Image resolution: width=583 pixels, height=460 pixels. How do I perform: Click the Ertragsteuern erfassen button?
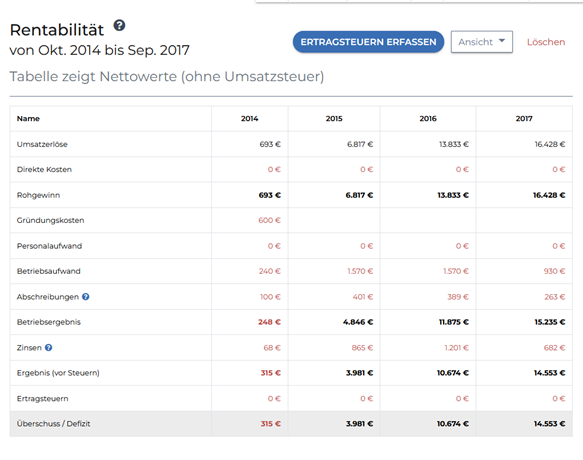tap(368, 42)
